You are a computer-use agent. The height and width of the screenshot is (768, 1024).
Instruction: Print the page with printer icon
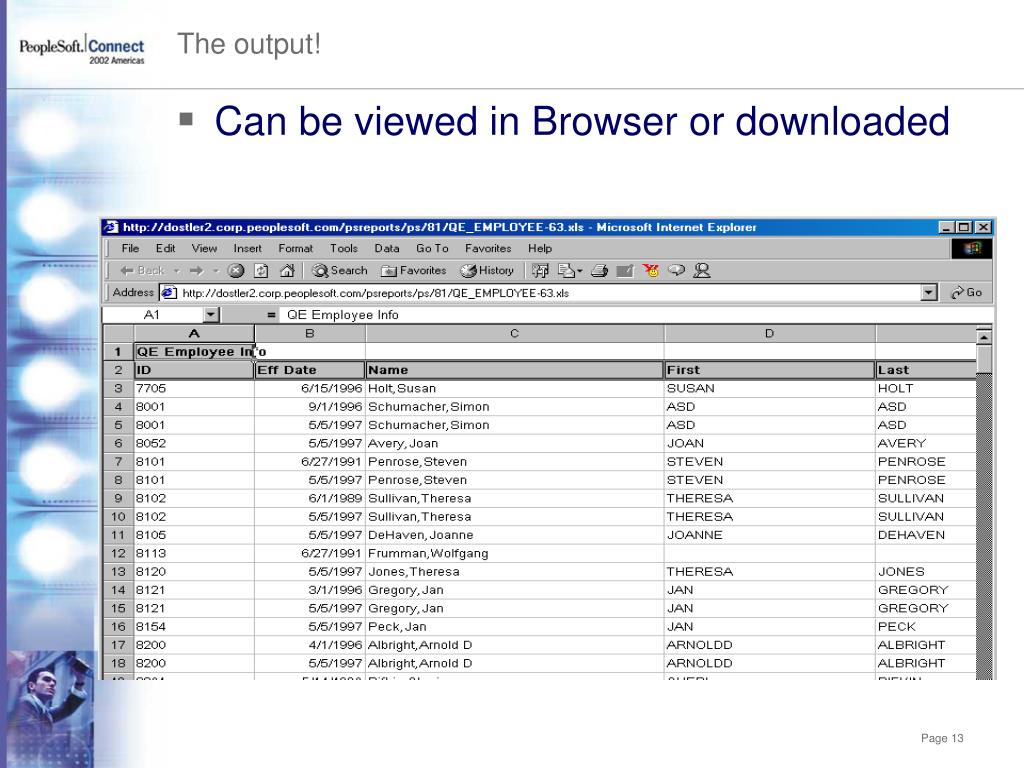point(599,270)
